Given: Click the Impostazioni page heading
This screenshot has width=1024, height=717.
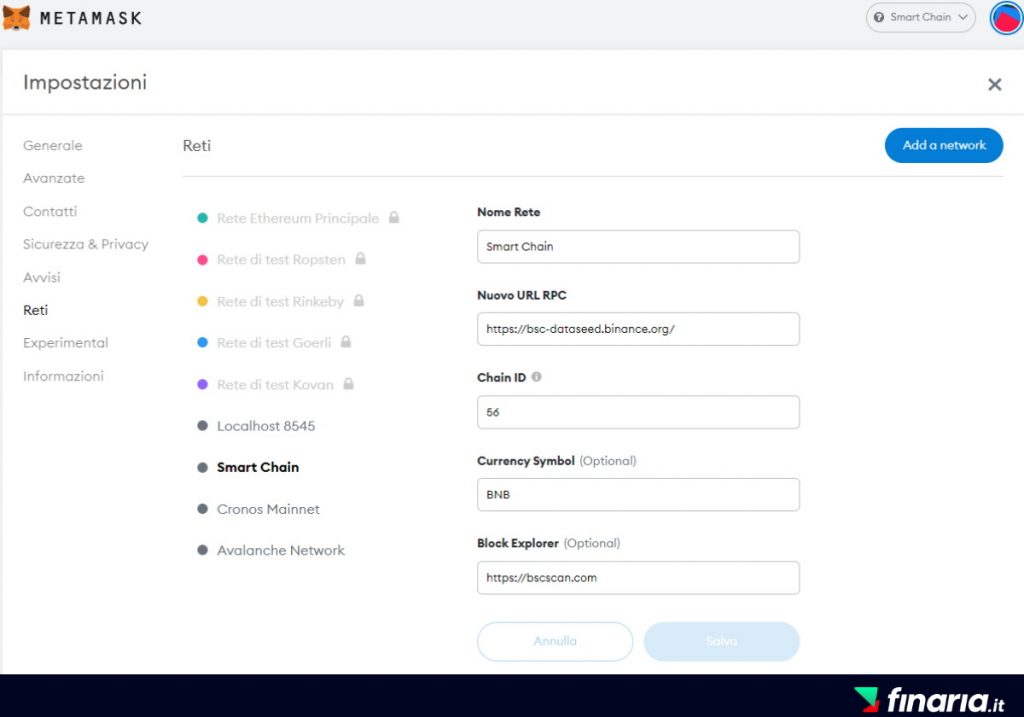Looking at the screenshot, I should click(x=85, y=83).
